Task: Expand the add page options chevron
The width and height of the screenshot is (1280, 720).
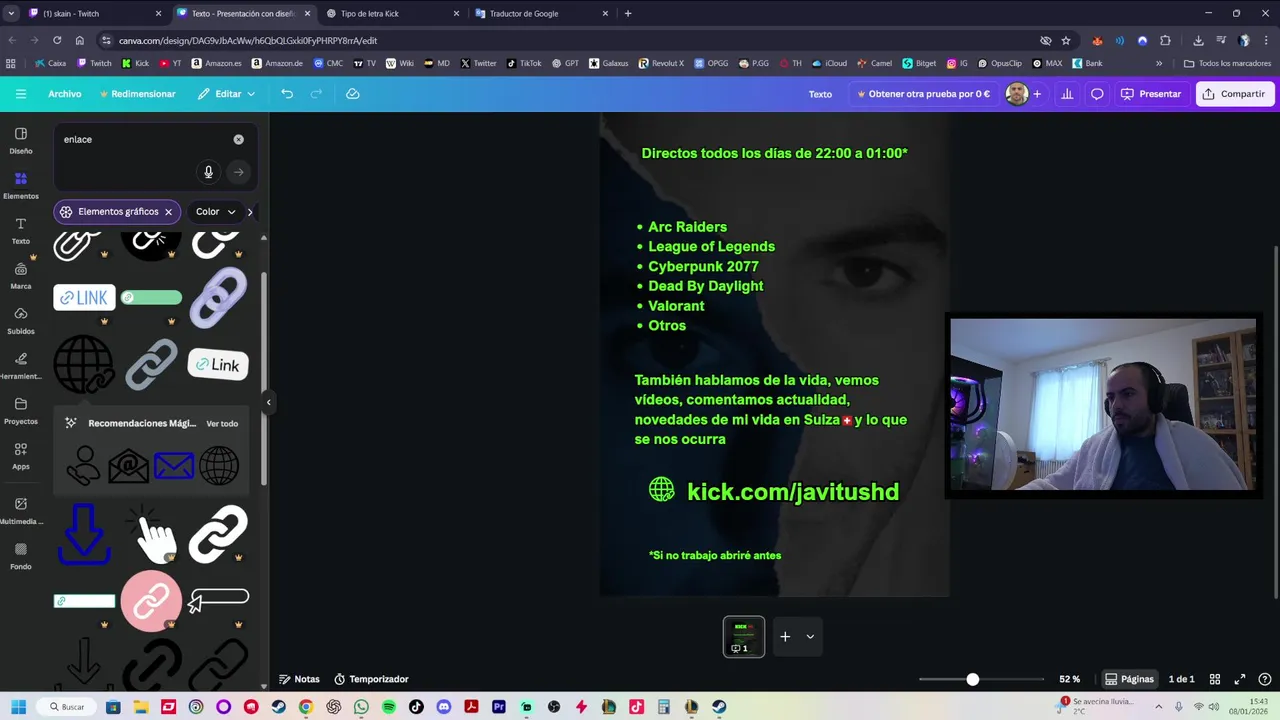Action: click(x=810, y=636)
